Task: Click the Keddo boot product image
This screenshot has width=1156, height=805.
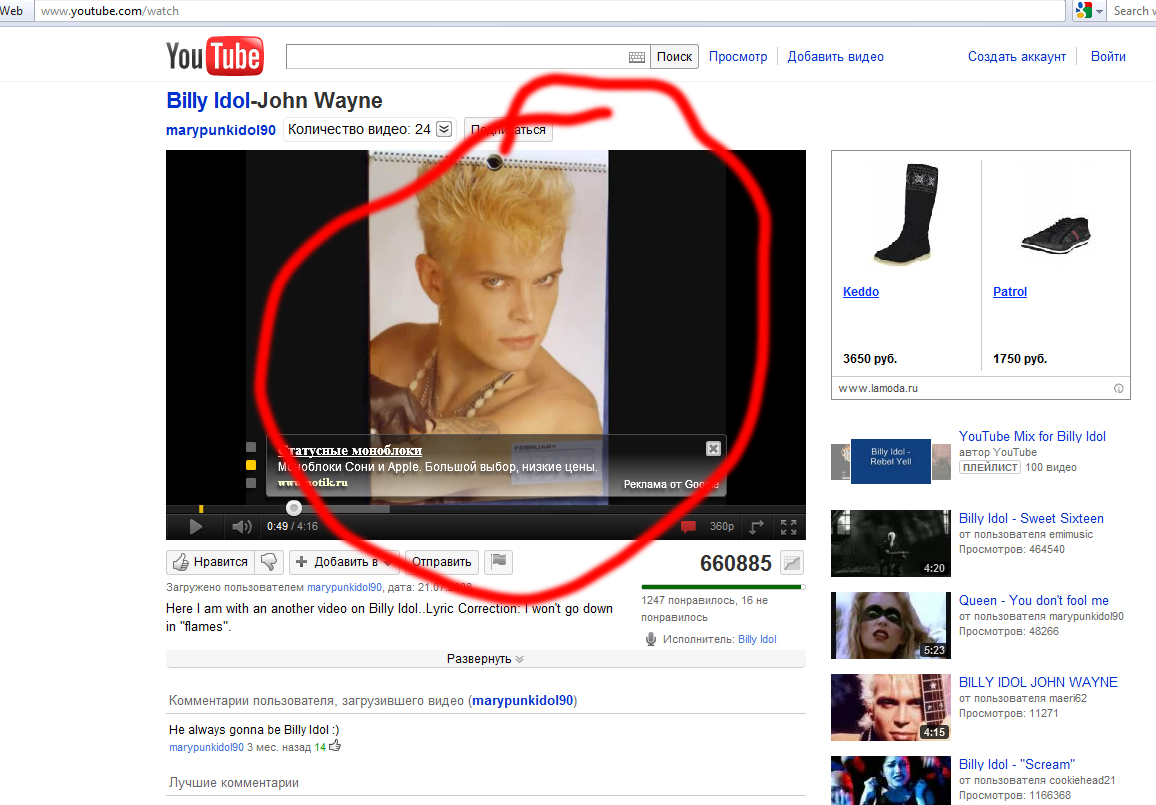Action: (906, 214)
